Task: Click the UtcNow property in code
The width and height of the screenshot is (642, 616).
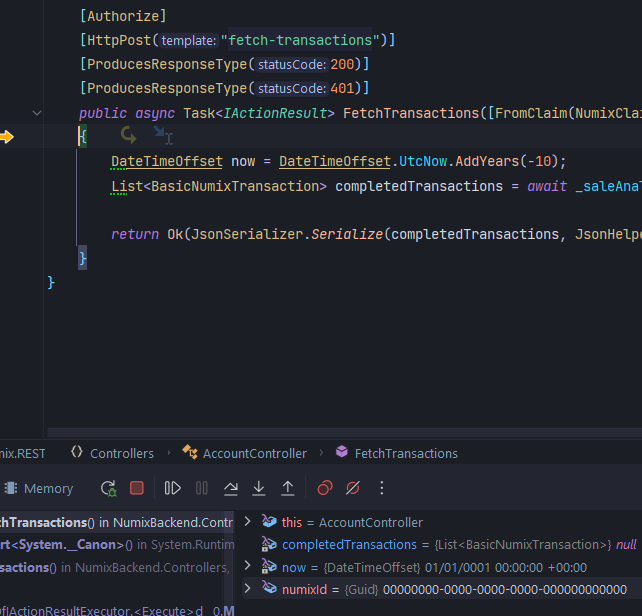Action: tap(423, 161)
